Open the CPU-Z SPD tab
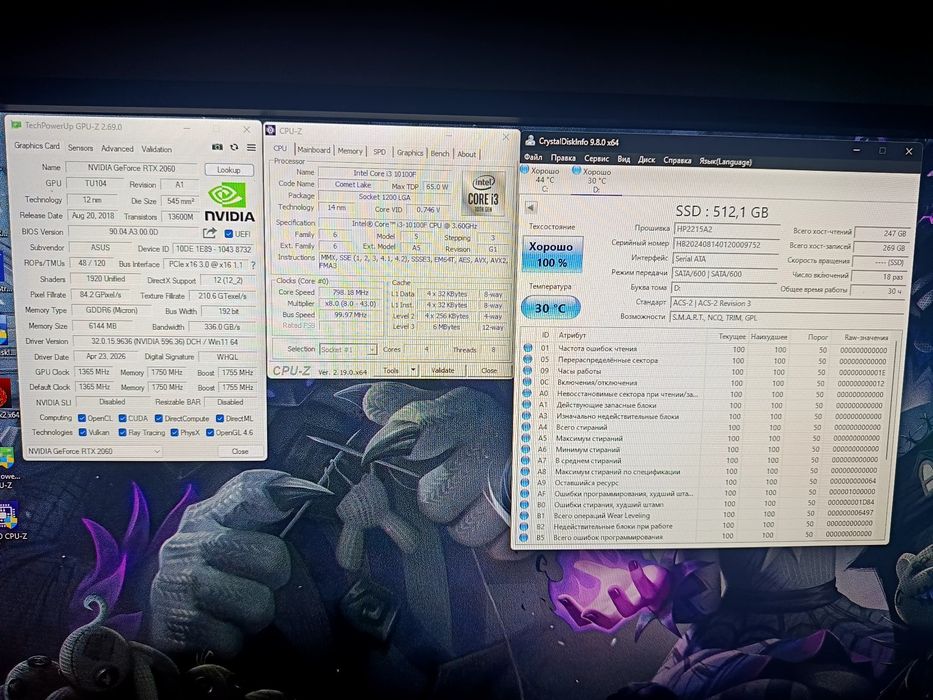 (380, 152)
